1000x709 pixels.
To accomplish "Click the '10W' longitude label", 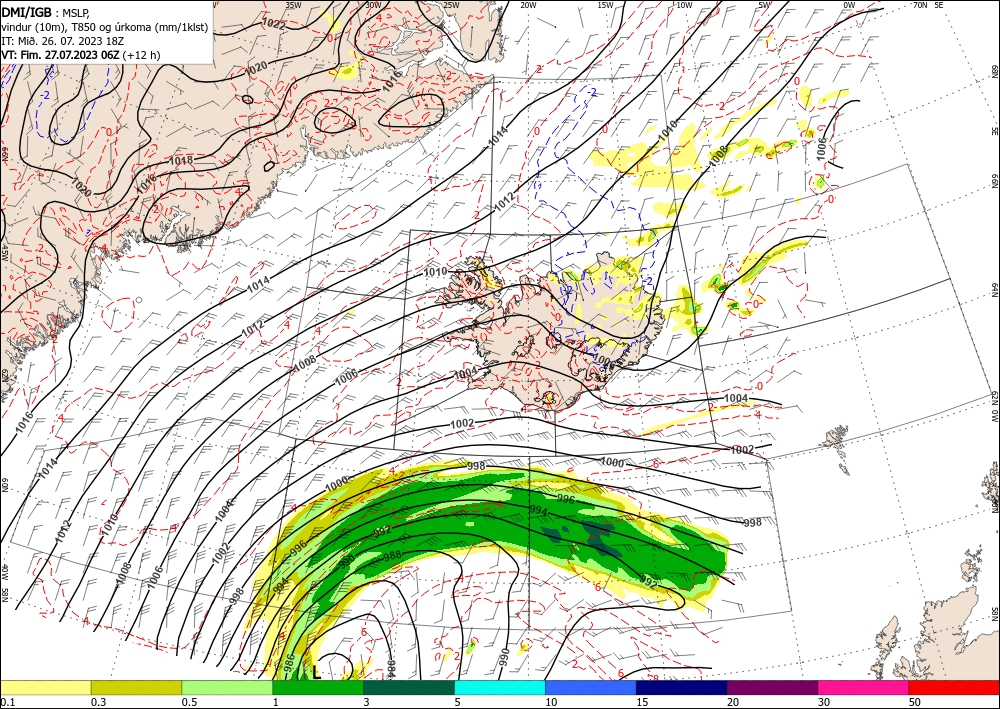I will tap(684, 5).
